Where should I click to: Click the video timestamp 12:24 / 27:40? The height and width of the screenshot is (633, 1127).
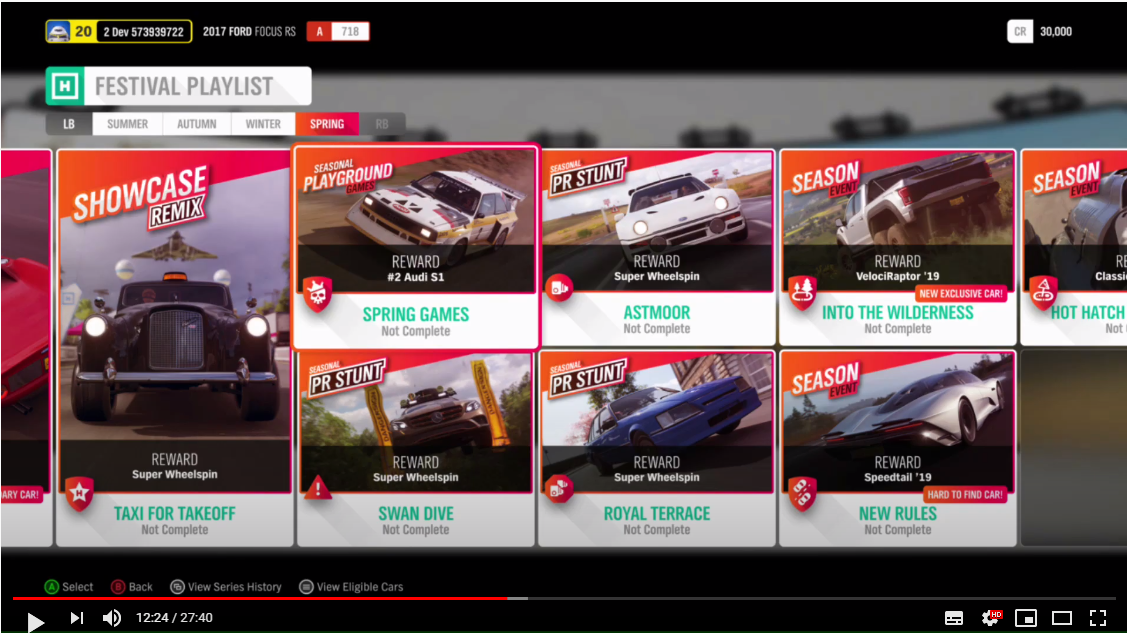[x=174, y=618]
